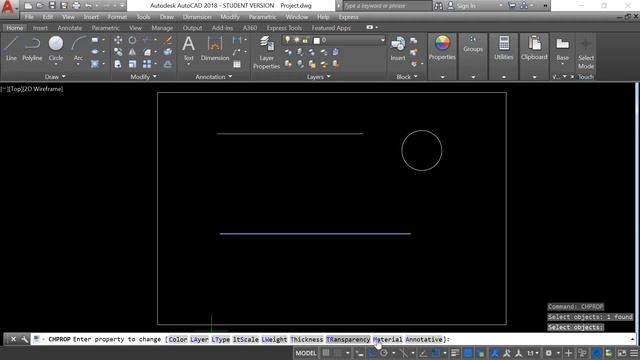Select the Polyline tool
Screen dimensions: 640x360
(x=32, y=48)
